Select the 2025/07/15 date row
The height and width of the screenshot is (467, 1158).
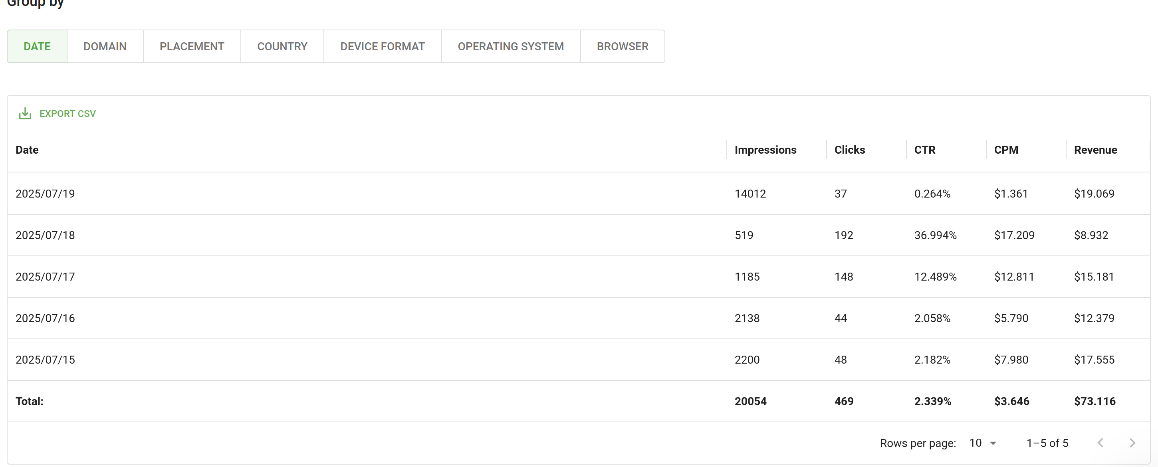[579, 360]
